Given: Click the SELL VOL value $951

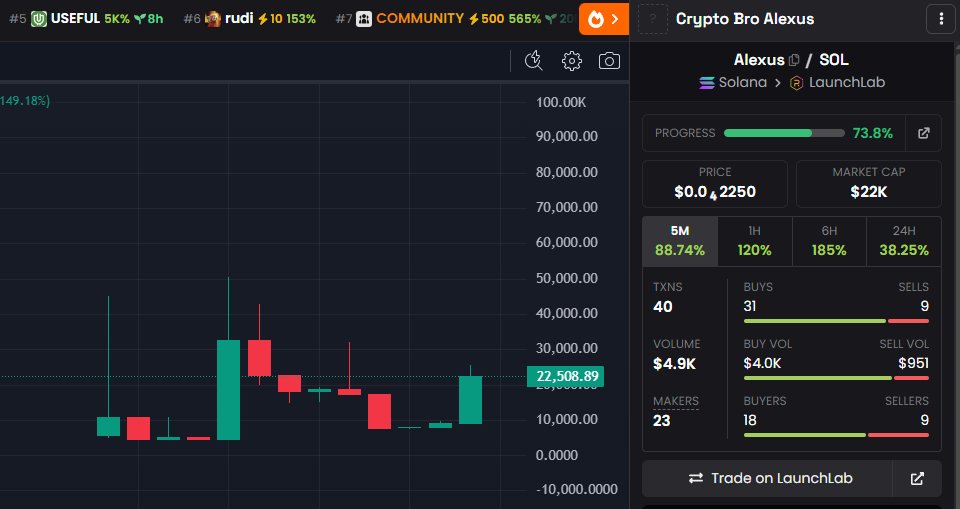Looking at the screenshot, I should point(913,363).
